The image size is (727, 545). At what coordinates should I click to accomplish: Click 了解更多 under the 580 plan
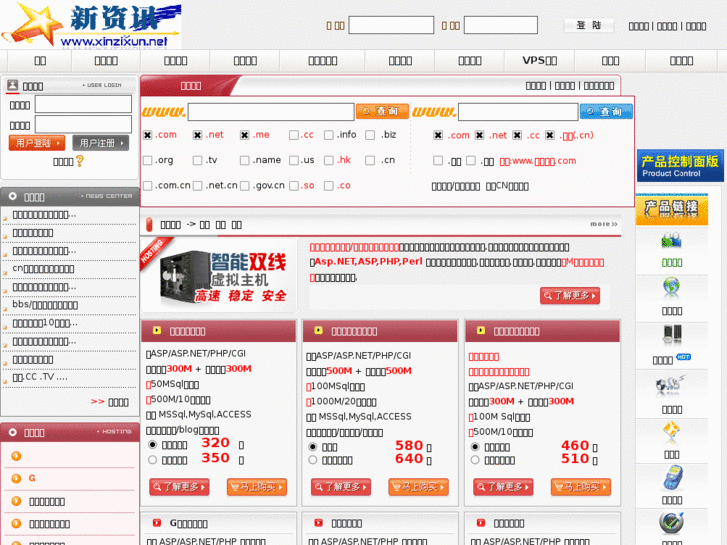coord(341,487)
